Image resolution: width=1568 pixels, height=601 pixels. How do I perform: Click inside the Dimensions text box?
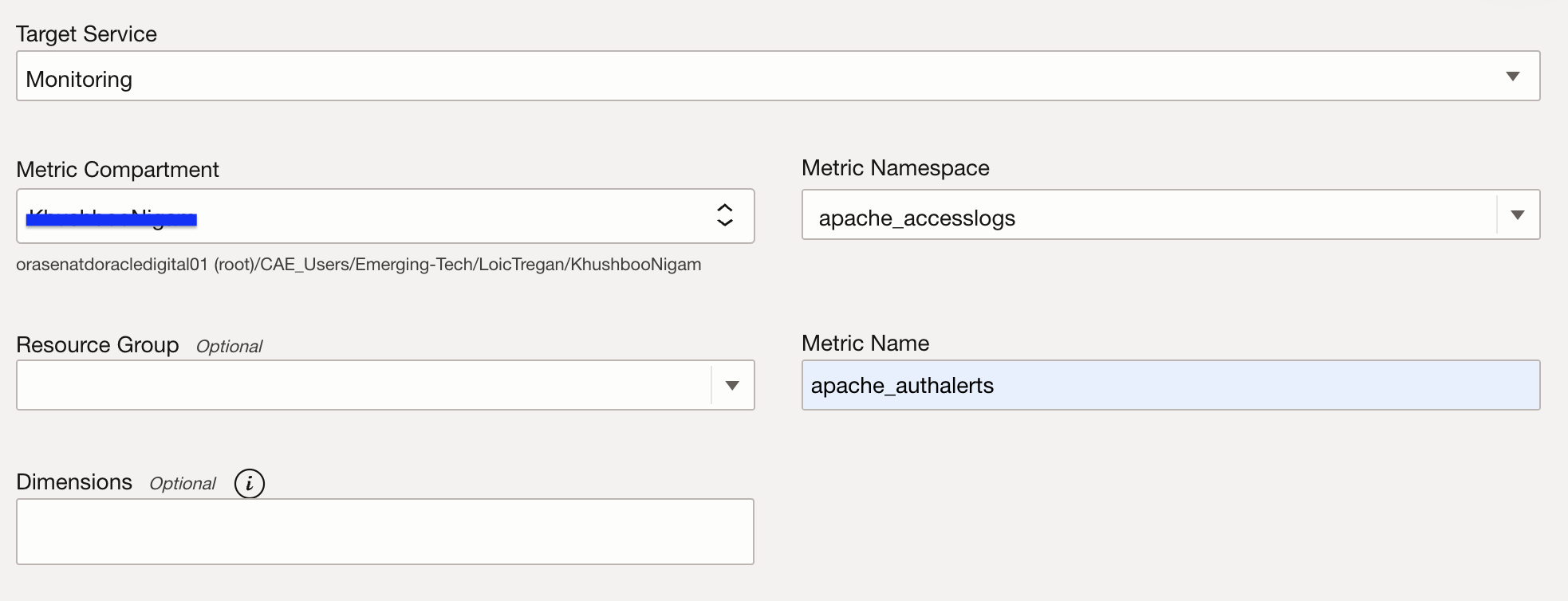pos(384,532)
